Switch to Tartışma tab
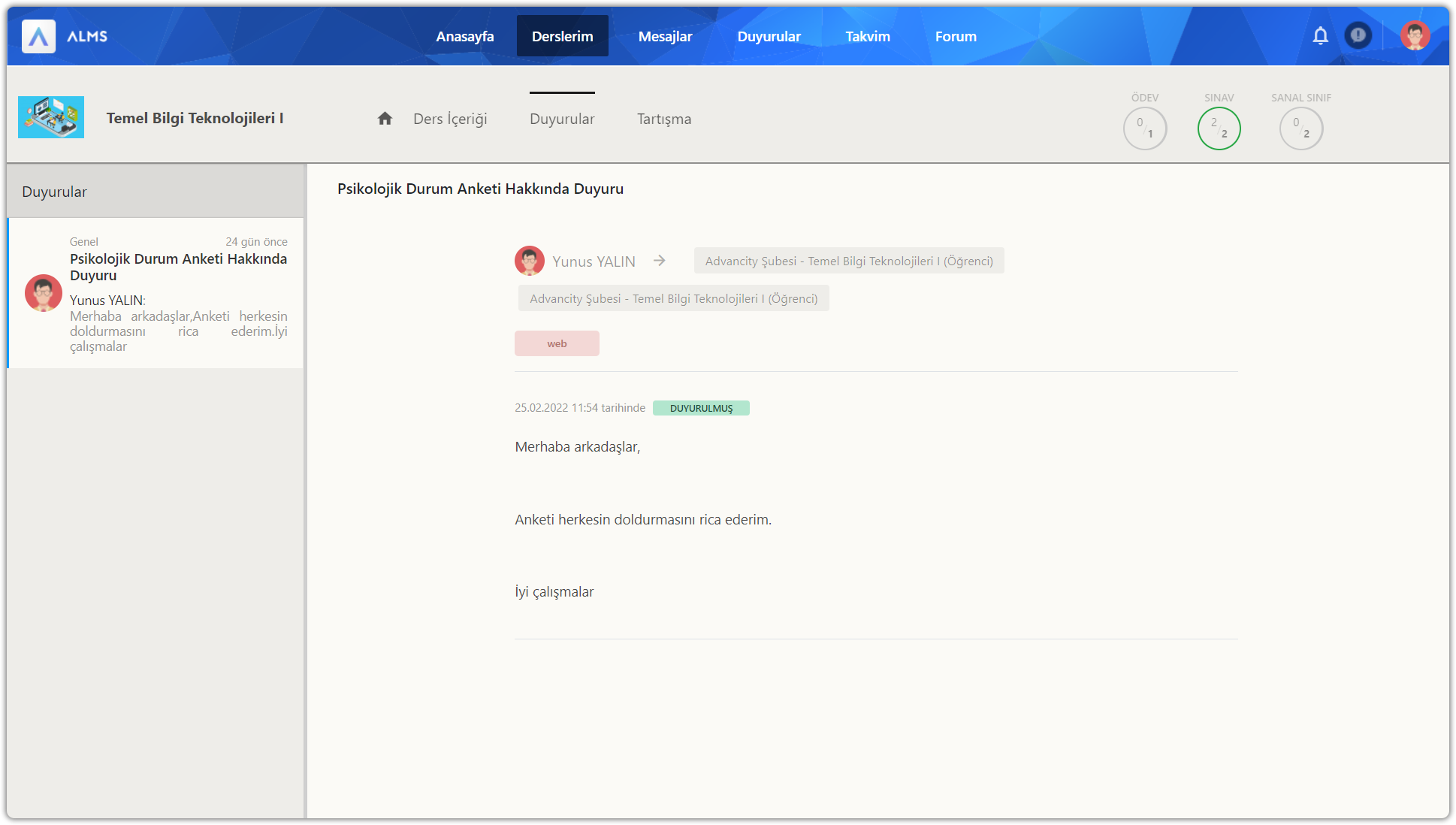Viewport: 1456px width, 825px height. click(x=663, y=119)
